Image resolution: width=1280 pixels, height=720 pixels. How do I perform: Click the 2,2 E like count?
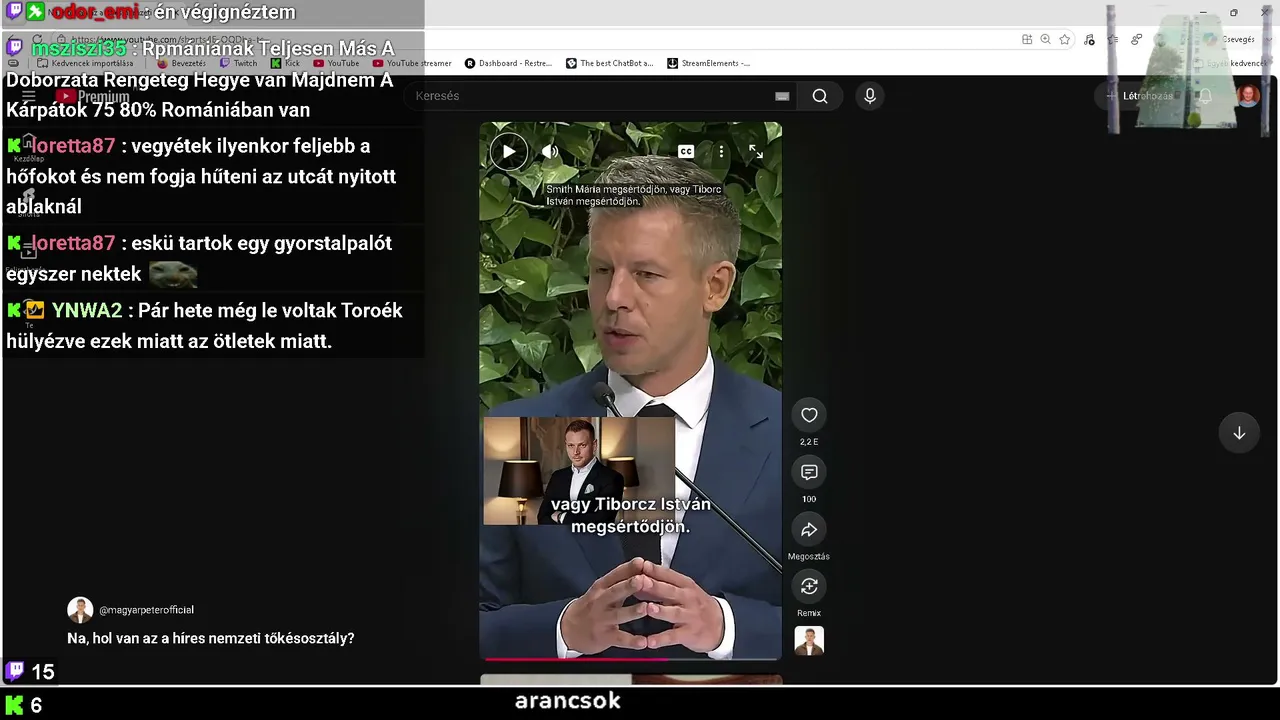pyautogui.click(x=809, y=442)
